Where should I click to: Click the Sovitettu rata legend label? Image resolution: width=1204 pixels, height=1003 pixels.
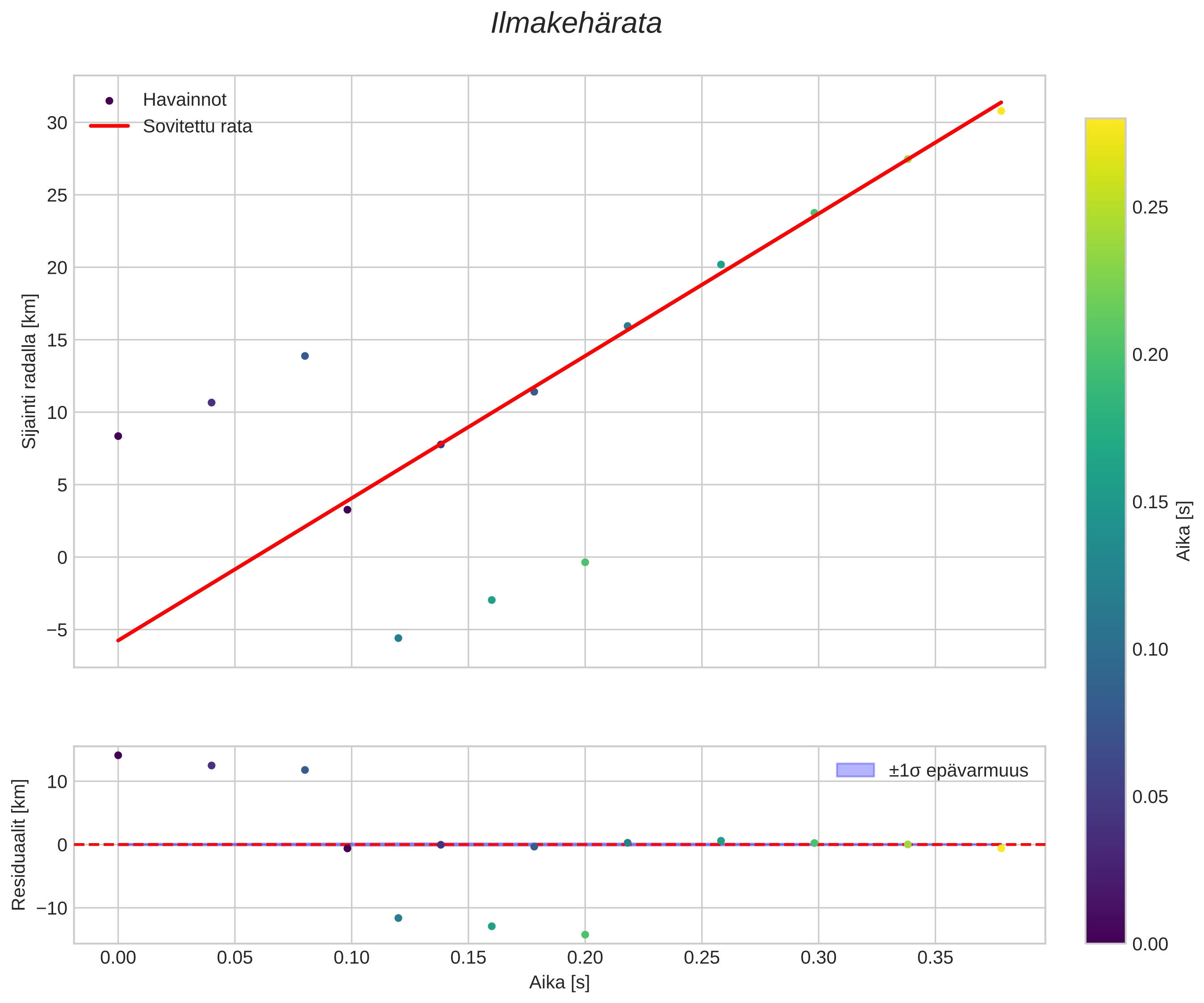coord(197,126)
